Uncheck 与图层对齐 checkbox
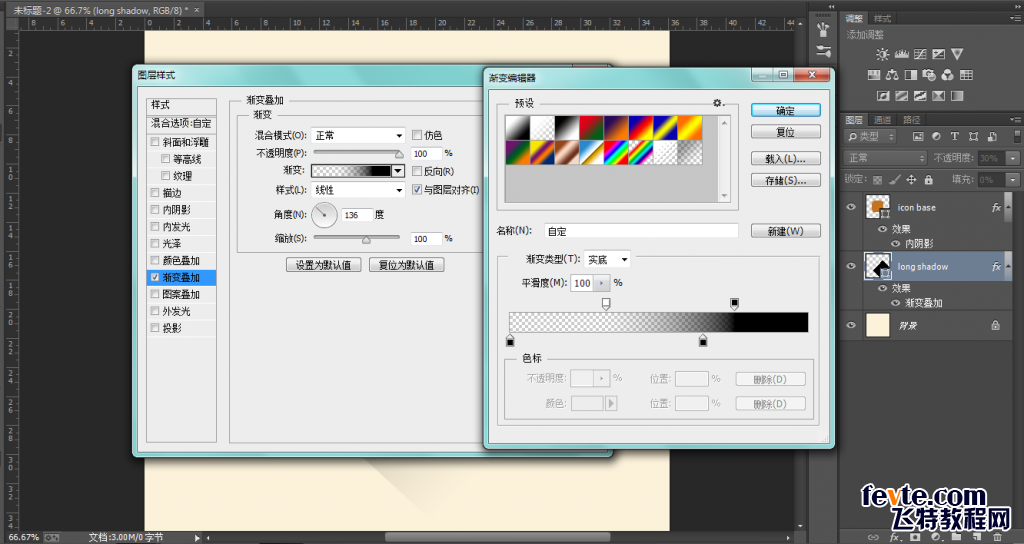The image size is (1024, 544). [417, 189]
